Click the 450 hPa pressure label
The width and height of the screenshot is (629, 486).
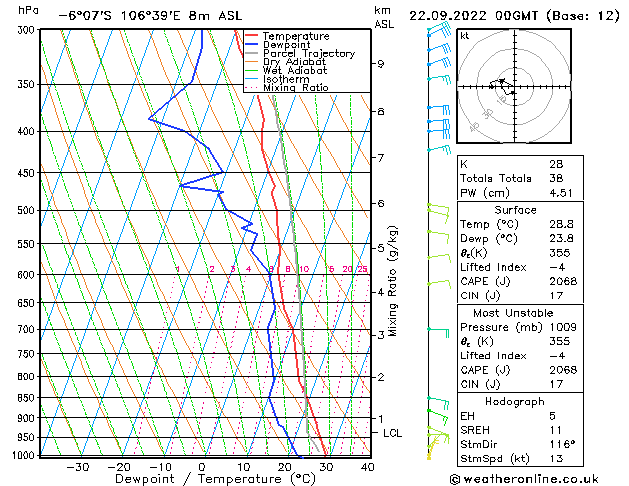[28, 173]
